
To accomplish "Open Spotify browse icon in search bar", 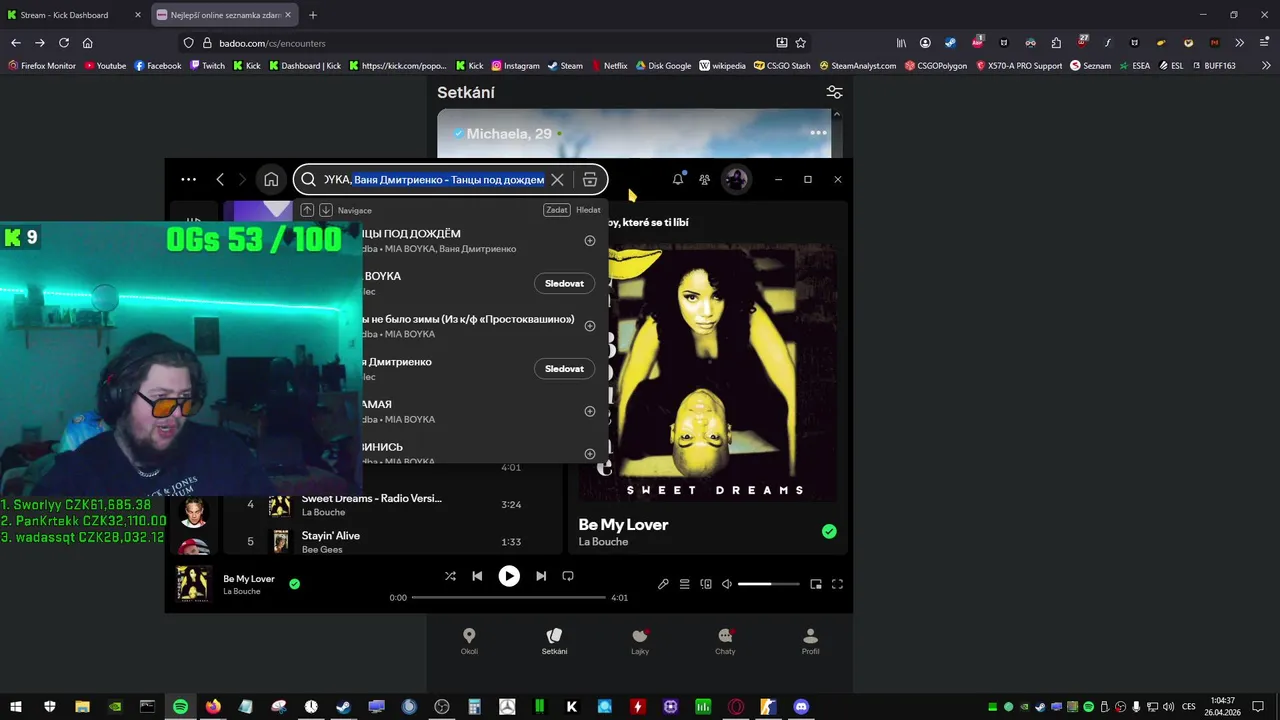I will pos(590,179).
